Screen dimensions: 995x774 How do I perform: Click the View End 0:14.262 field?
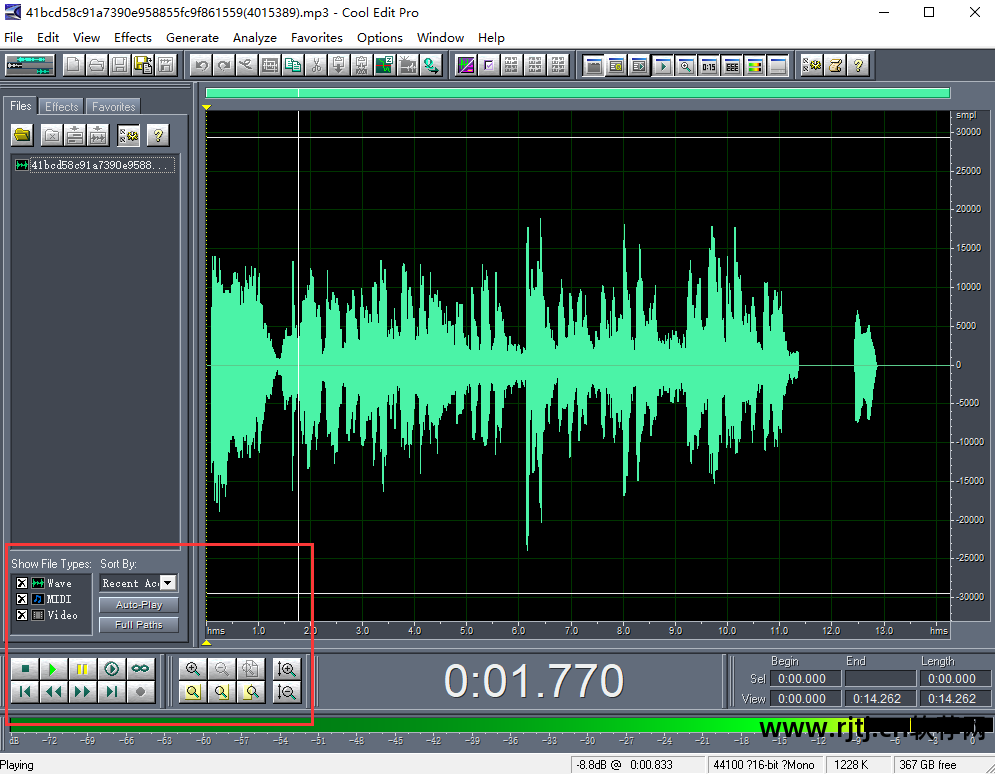880,699
